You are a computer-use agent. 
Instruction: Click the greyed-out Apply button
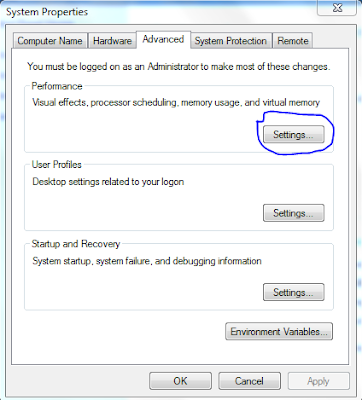(318, 381)
